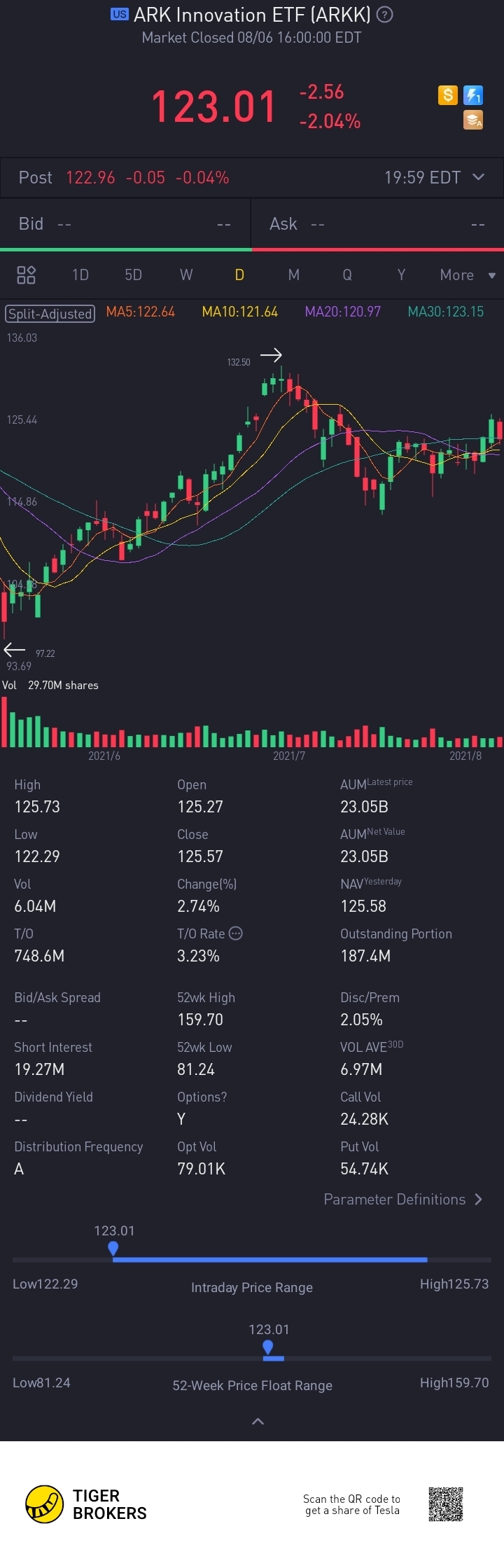Screen dimensions: 504x1568
Task: Tap the Bid quote panel
Action: coord(125,223)
